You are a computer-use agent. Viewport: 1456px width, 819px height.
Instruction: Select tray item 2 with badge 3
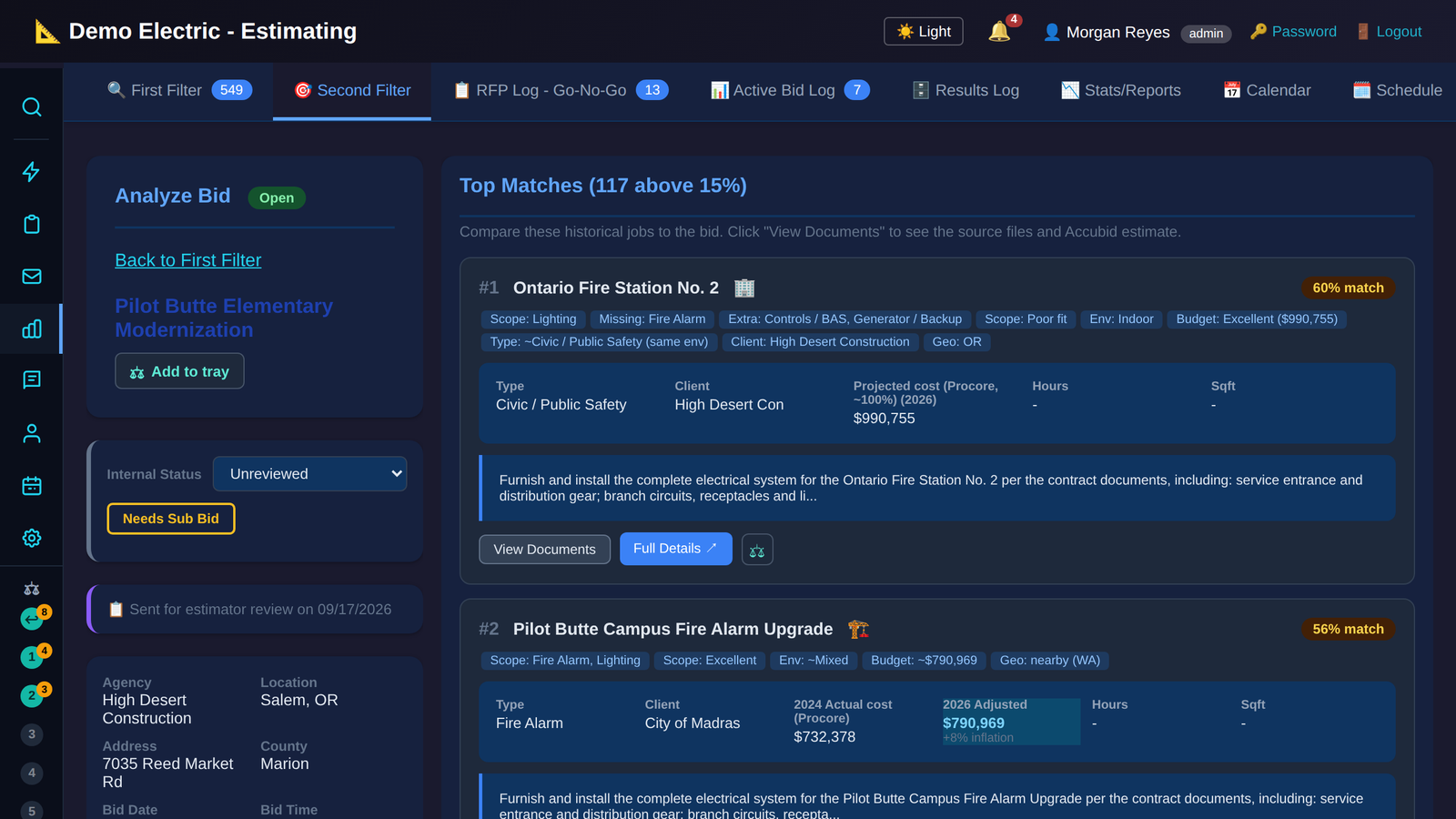tap(32, 695)
